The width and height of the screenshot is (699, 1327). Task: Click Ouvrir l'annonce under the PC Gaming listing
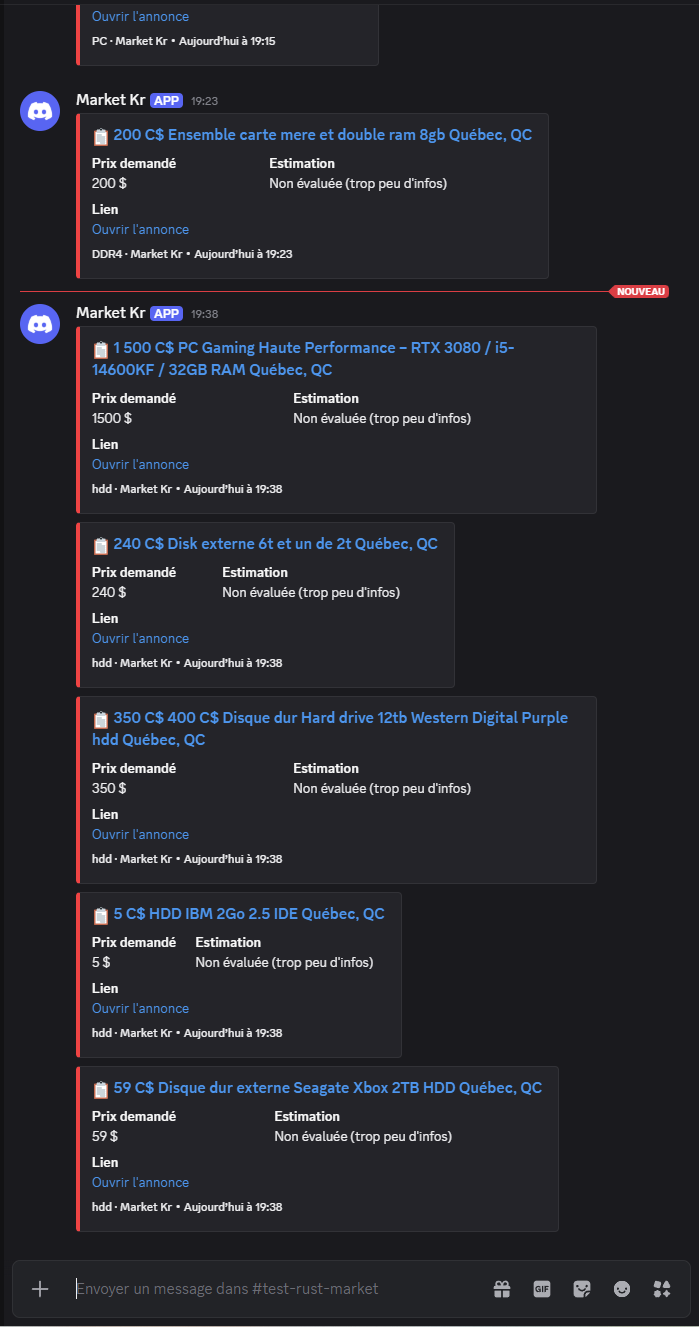tap(140, 464)
